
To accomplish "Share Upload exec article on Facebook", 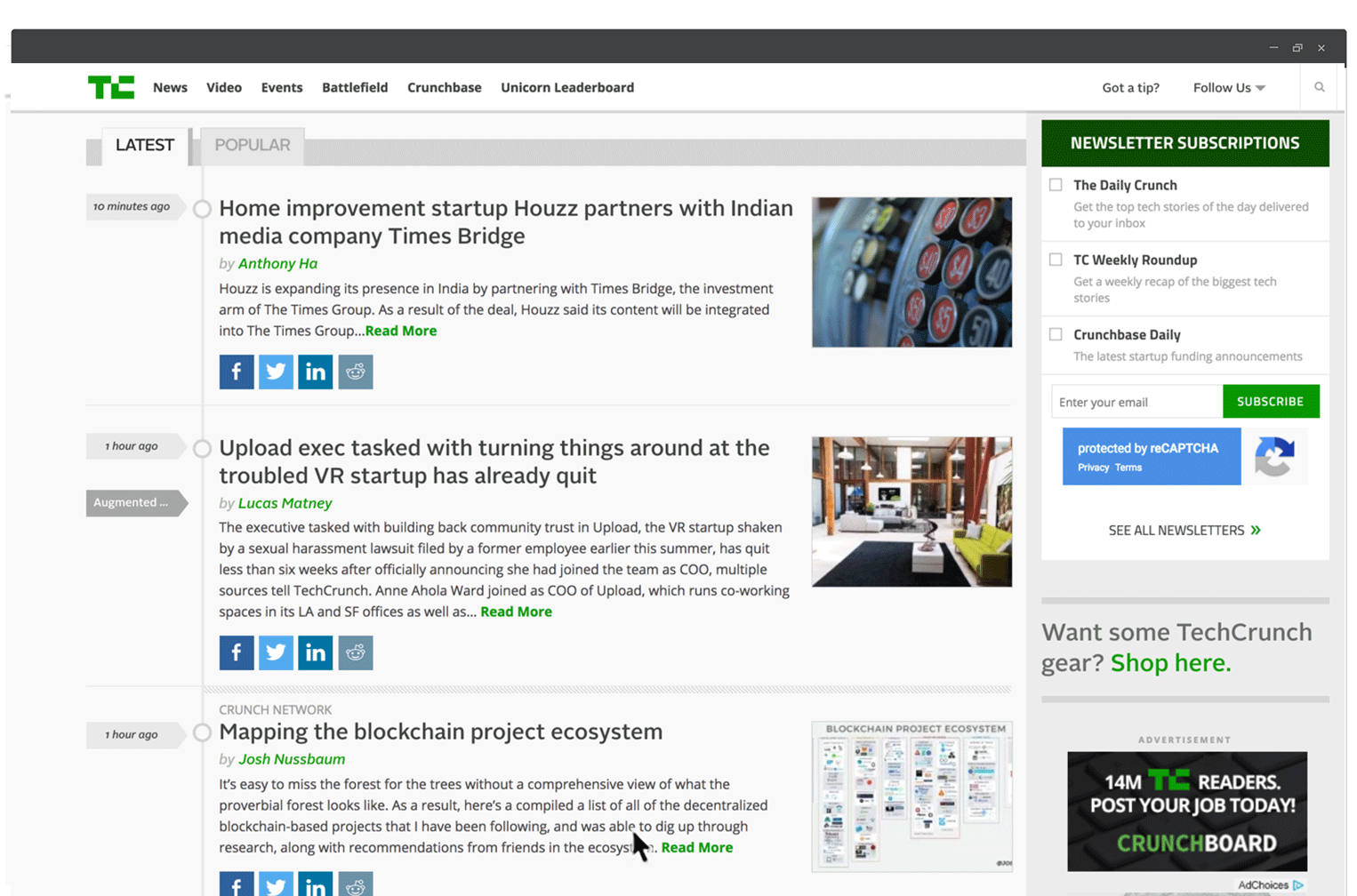I will click(237, 652).
